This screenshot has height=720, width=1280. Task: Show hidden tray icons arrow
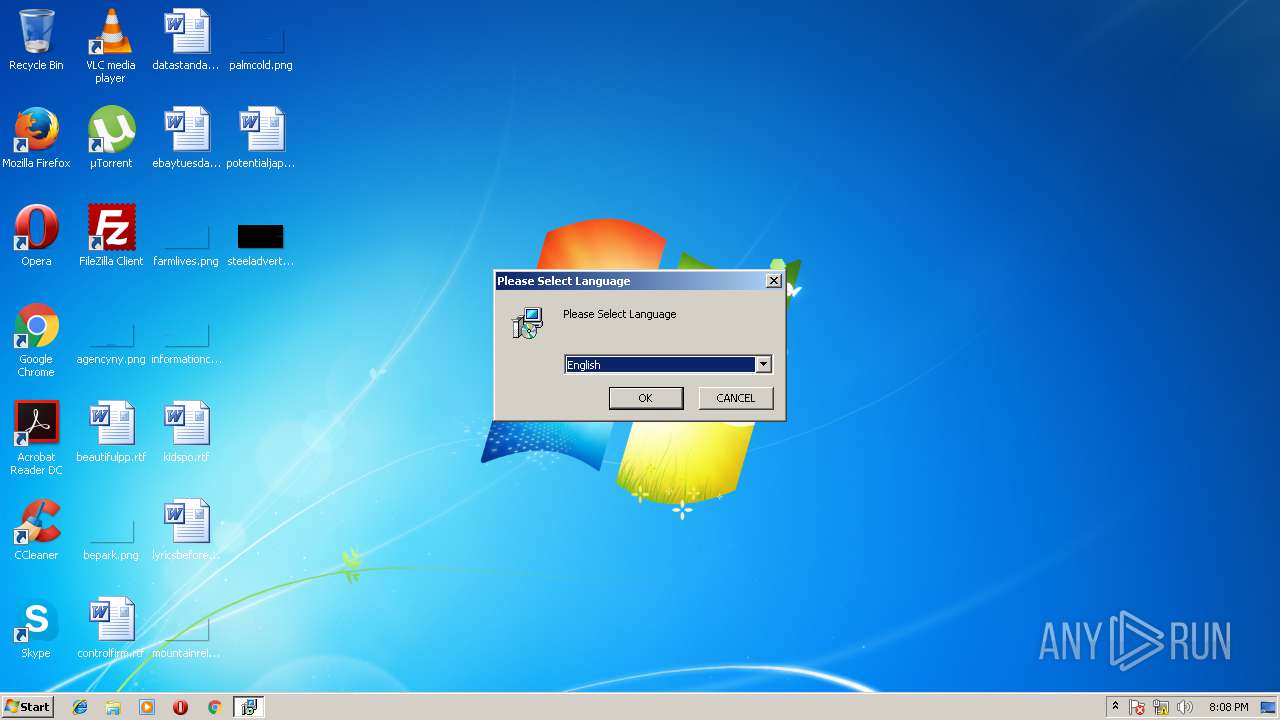coord(1115,707)
